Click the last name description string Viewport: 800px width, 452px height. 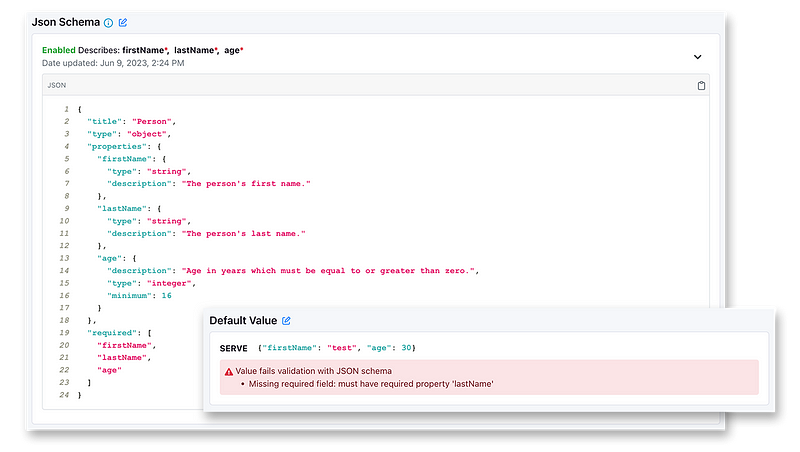pos(243,233)
